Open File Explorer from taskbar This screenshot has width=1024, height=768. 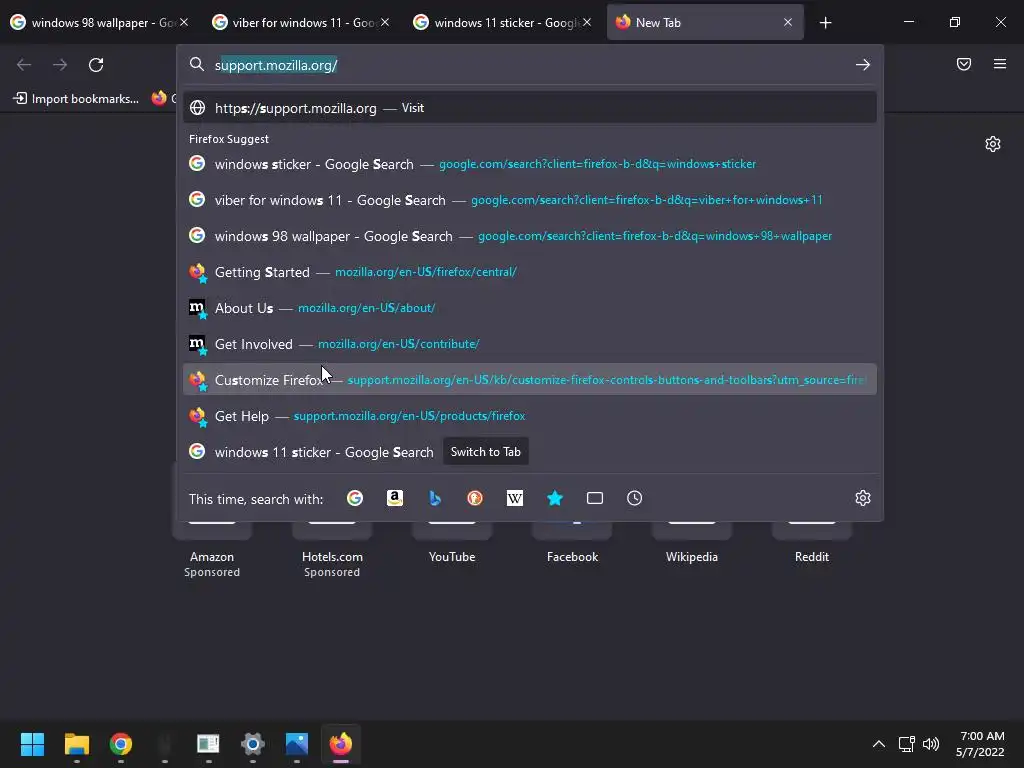76,744
